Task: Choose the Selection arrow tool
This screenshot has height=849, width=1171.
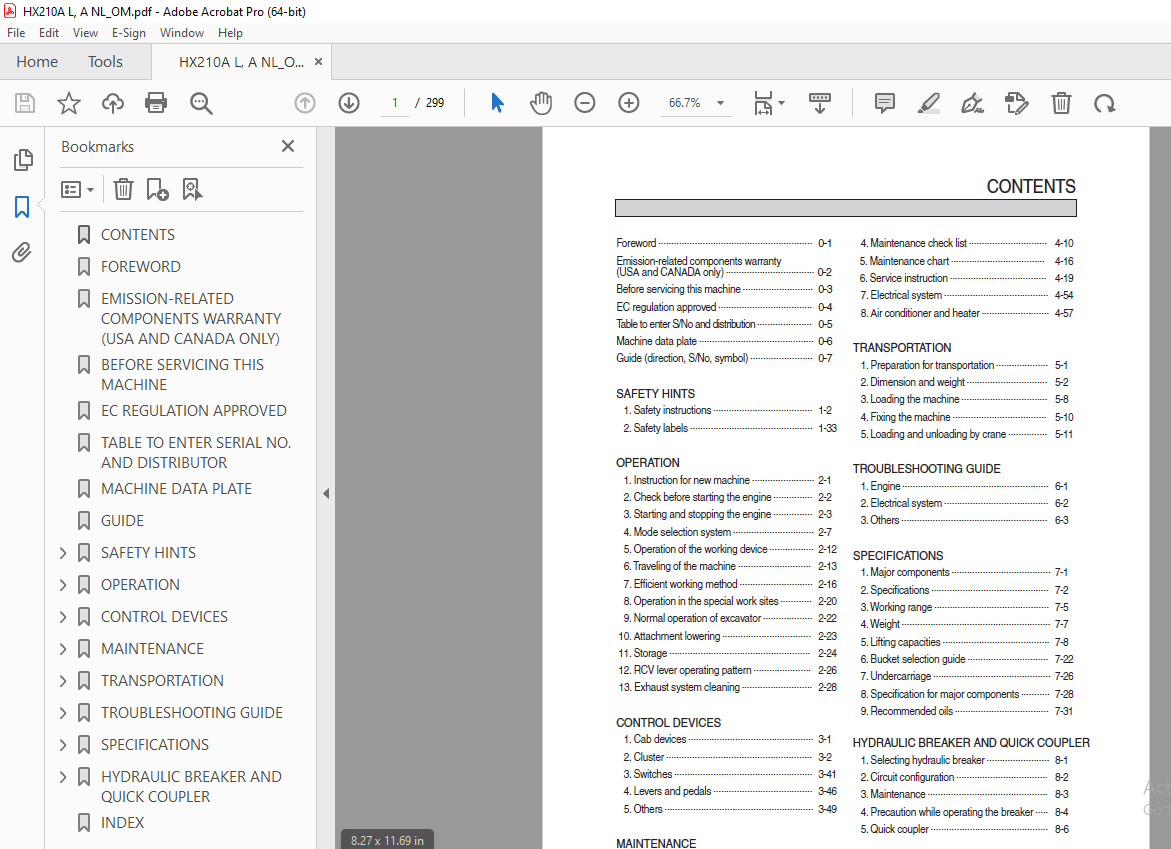Action: tap(497, 103)
